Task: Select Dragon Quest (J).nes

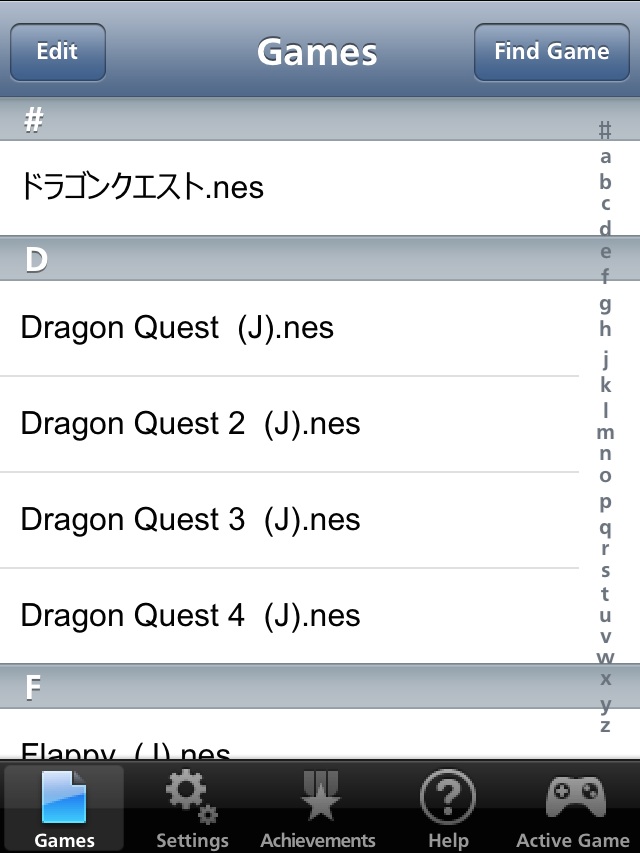Action: (x=289, y=328)
